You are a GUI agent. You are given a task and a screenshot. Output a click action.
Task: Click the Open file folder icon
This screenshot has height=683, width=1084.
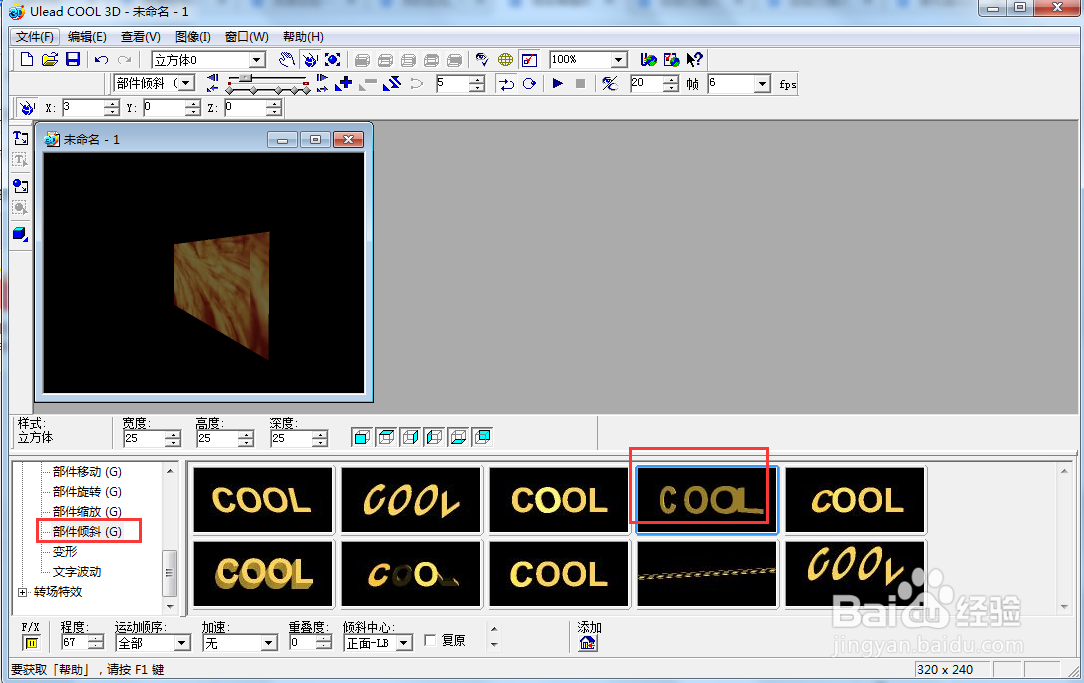(50, 59)
